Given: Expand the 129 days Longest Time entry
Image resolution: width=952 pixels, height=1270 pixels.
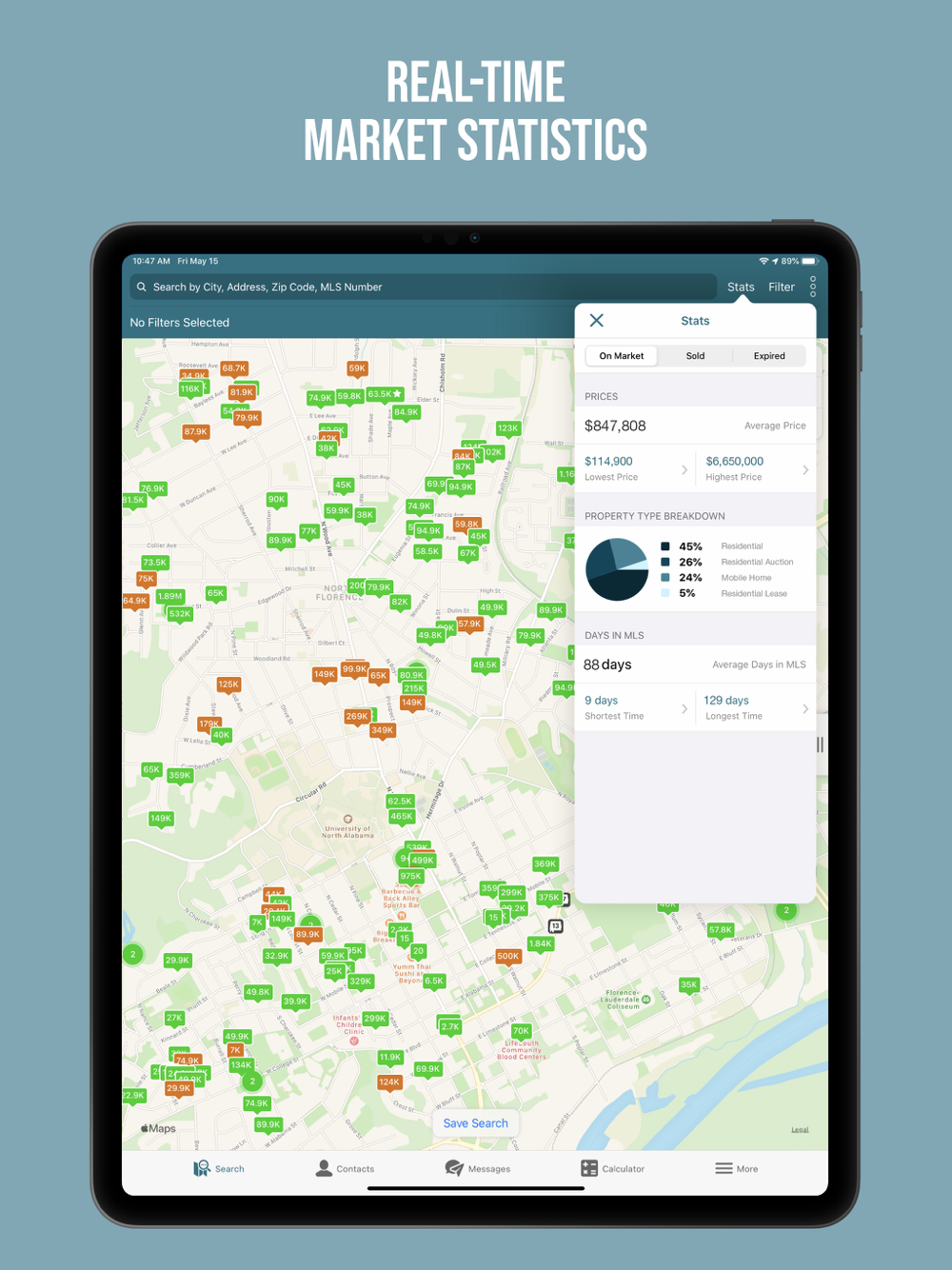Looking at the screenshot, I should (x=756, y=707).
